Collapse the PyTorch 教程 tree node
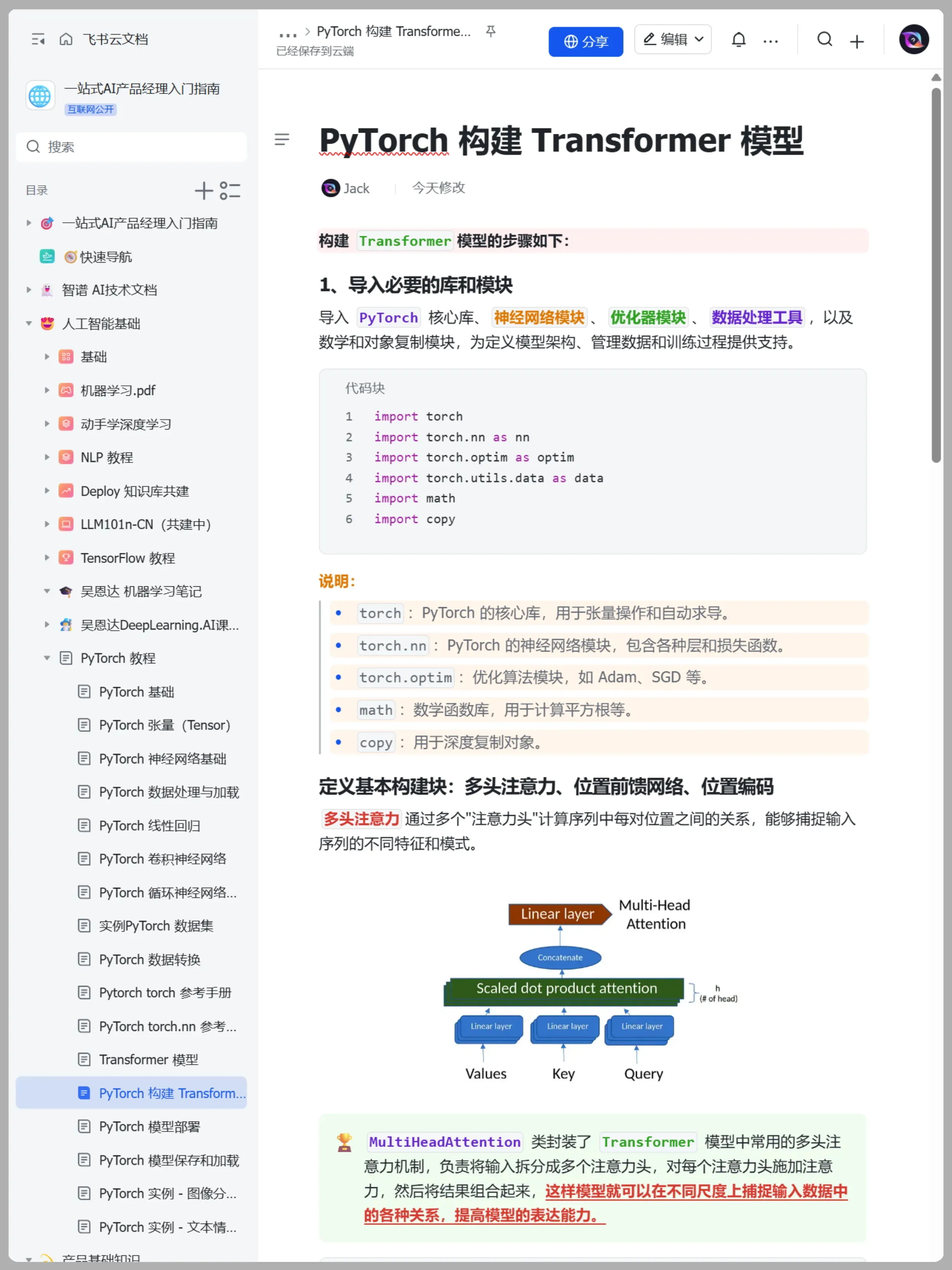 coord(47,658)
